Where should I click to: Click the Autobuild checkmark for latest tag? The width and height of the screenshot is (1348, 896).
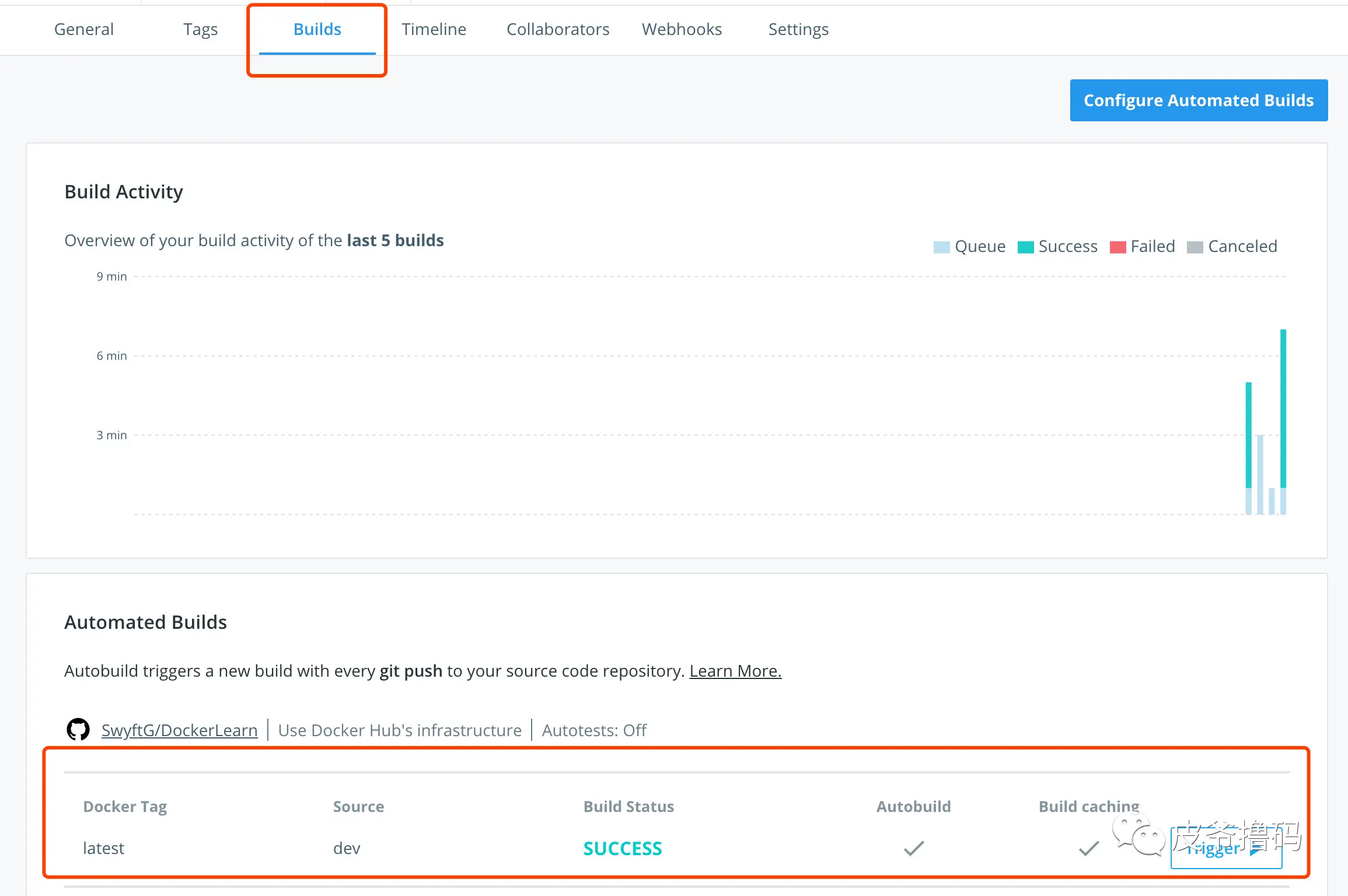pyautogui.click(x=913, y=848)
